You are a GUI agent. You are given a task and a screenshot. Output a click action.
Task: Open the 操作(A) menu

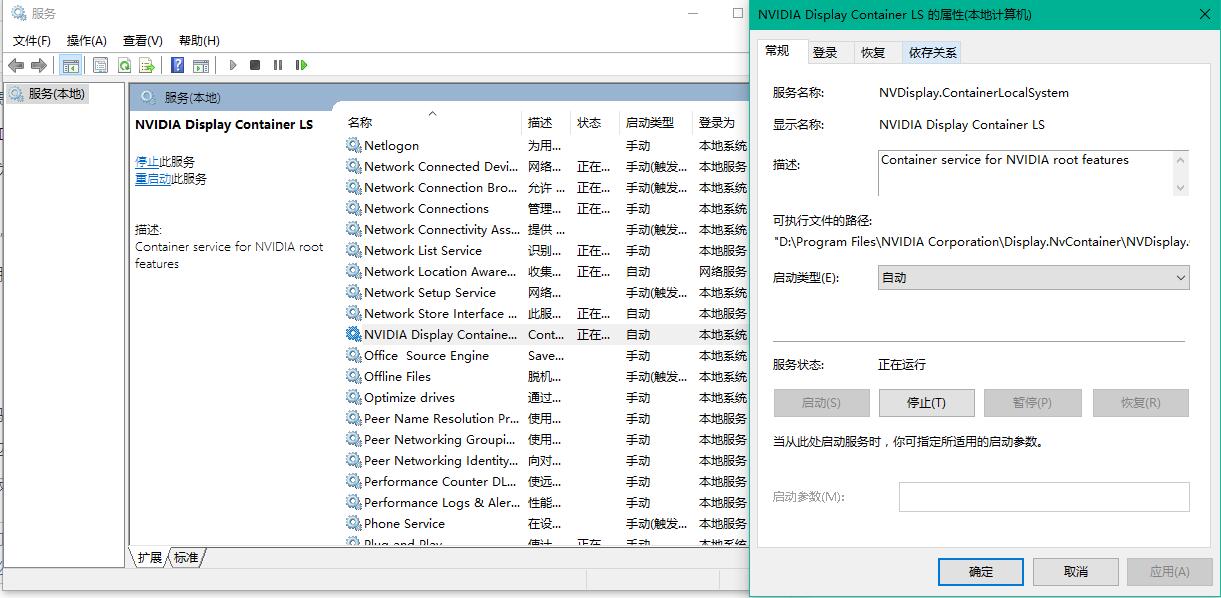[x=86, y=40]
